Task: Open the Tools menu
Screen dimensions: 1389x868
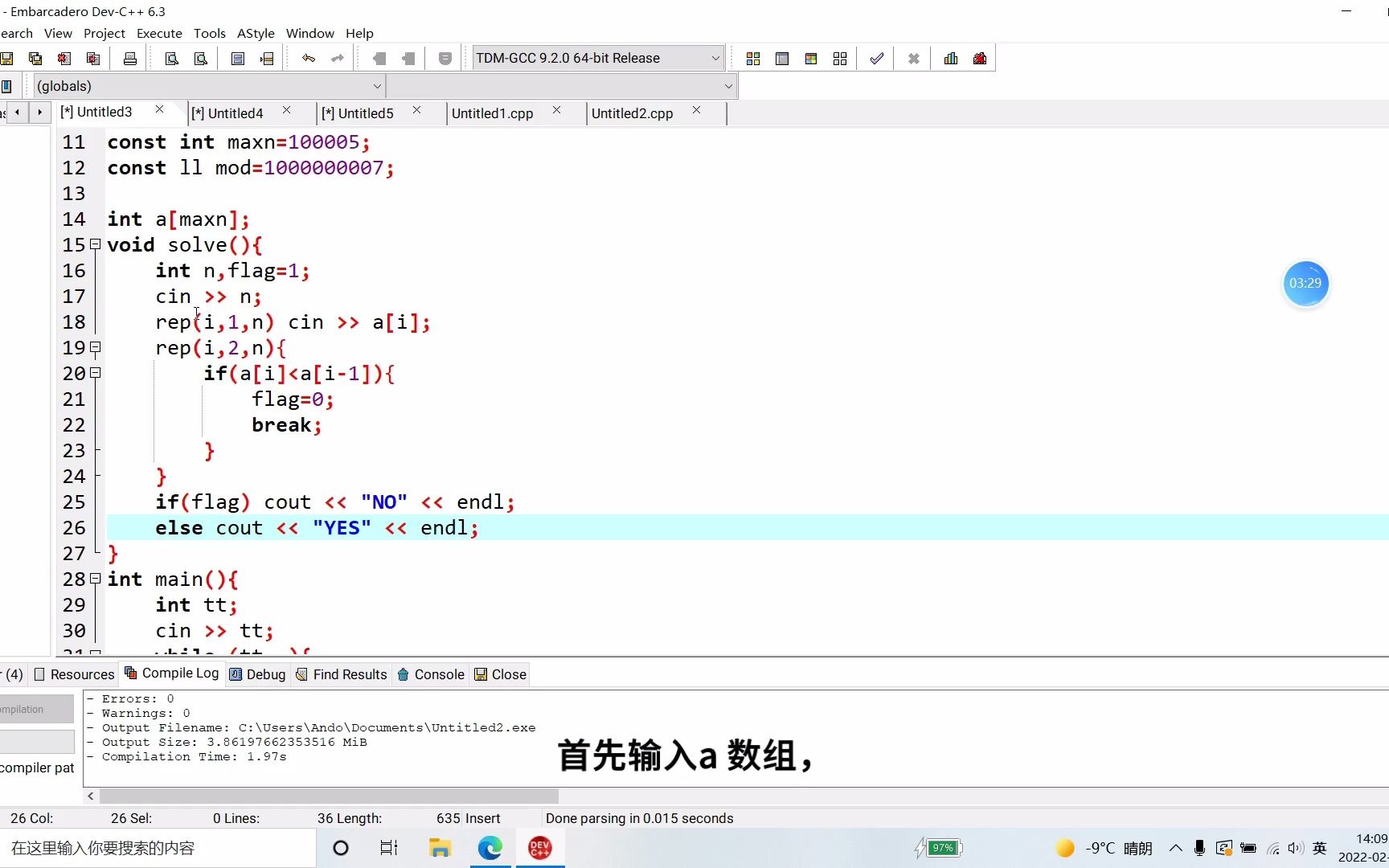Action: click(209, 33)
